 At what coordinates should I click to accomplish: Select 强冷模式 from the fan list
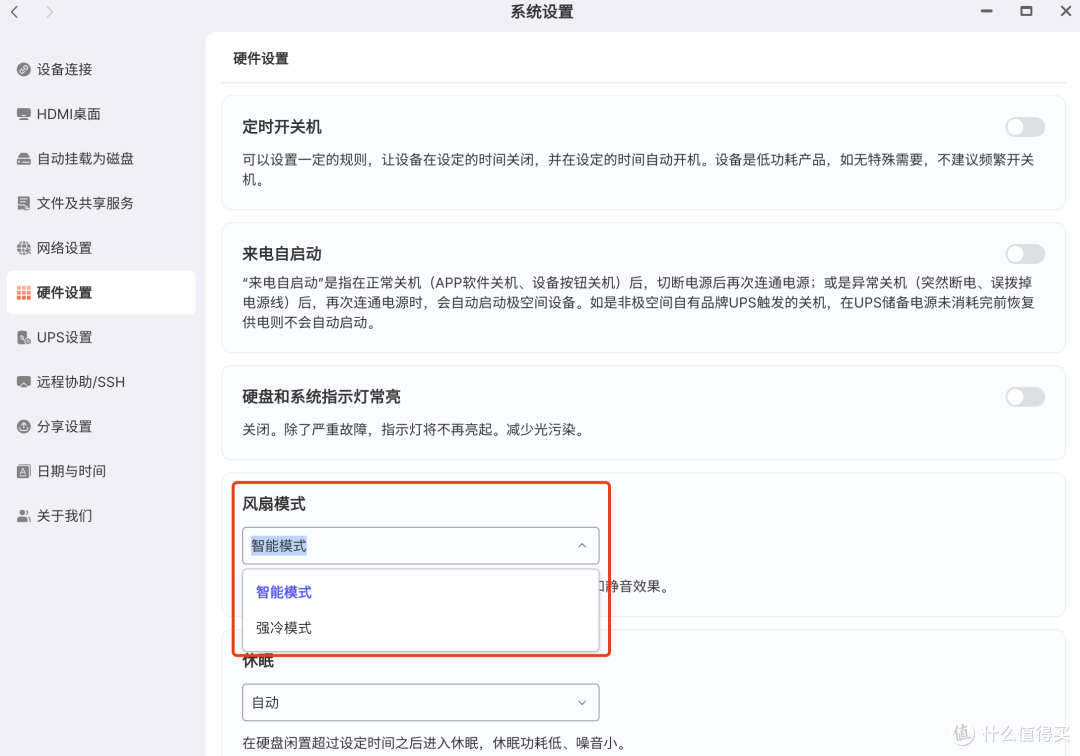click(283, 627)
